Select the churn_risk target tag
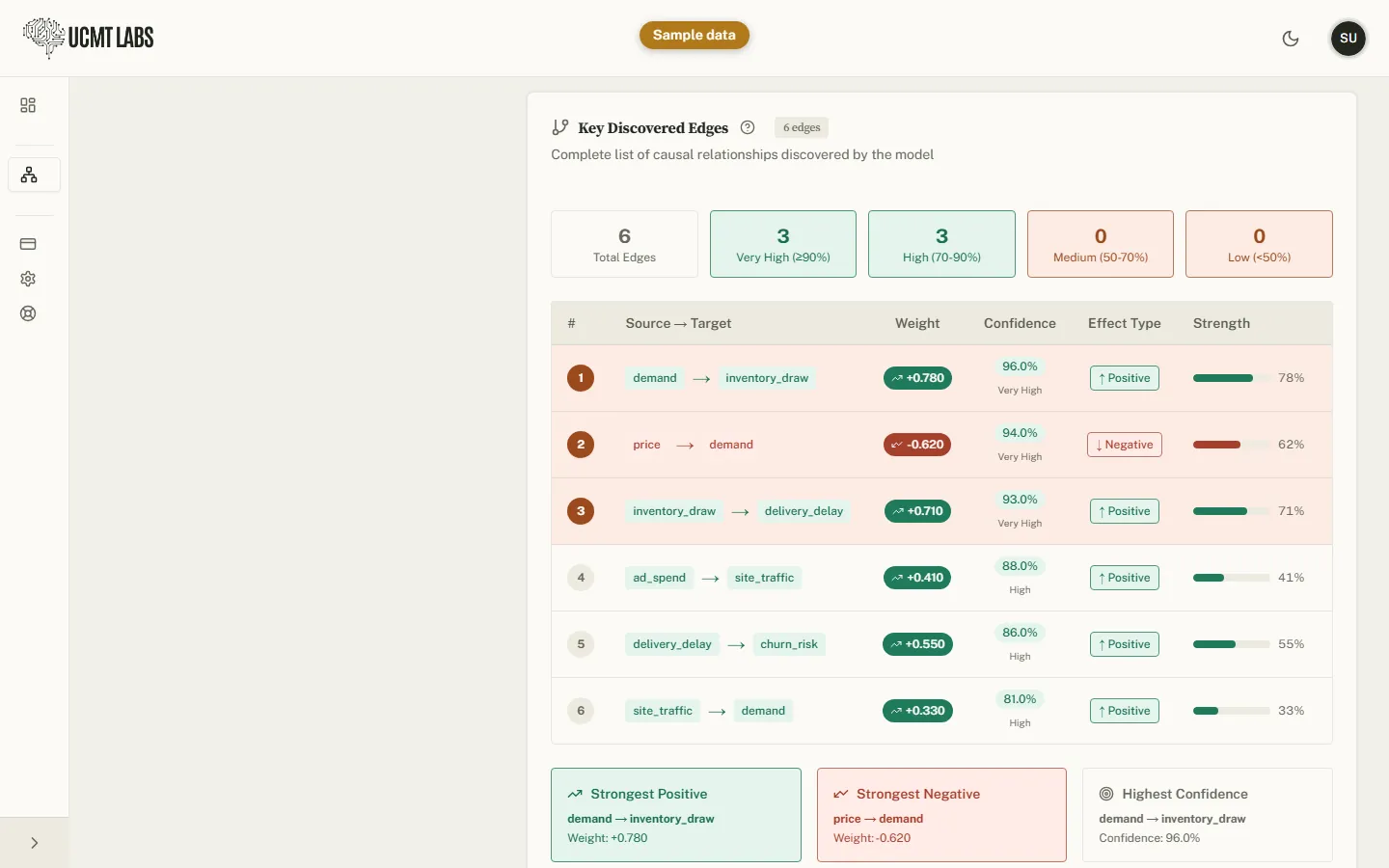Viewport: 1389px width, 868px height. [789, 644]
